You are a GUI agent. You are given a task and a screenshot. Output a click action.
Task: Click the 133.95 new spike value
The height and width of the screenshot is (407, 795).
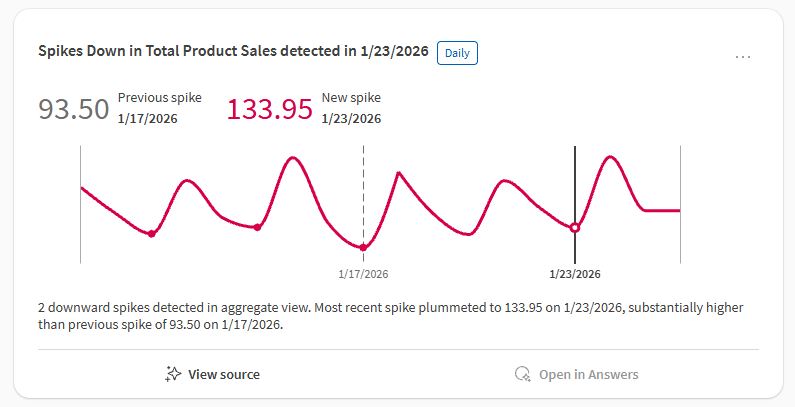coord(270,109)
